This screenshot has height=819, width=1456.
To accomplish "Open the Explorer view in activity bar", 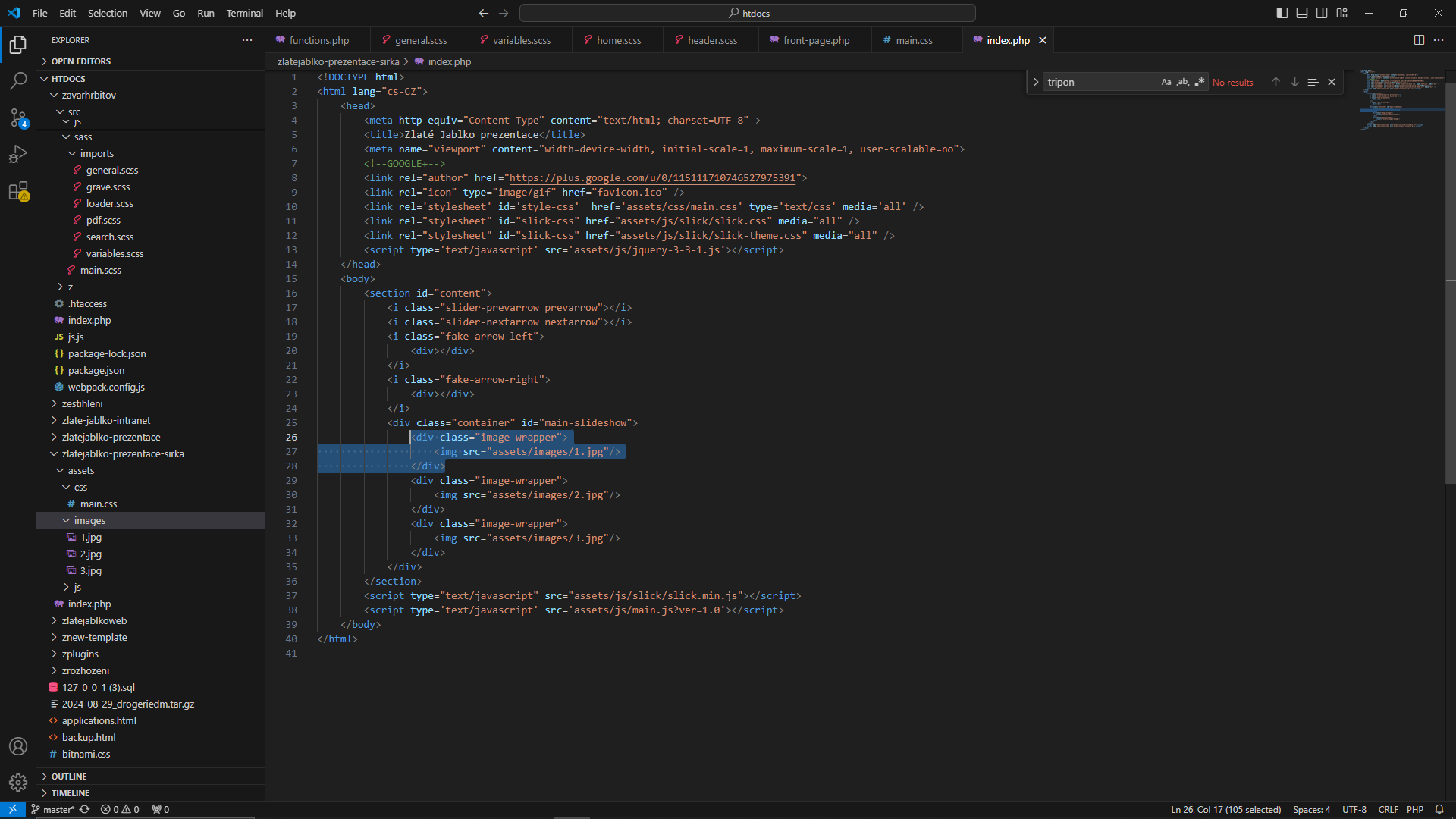I will 18,45.
